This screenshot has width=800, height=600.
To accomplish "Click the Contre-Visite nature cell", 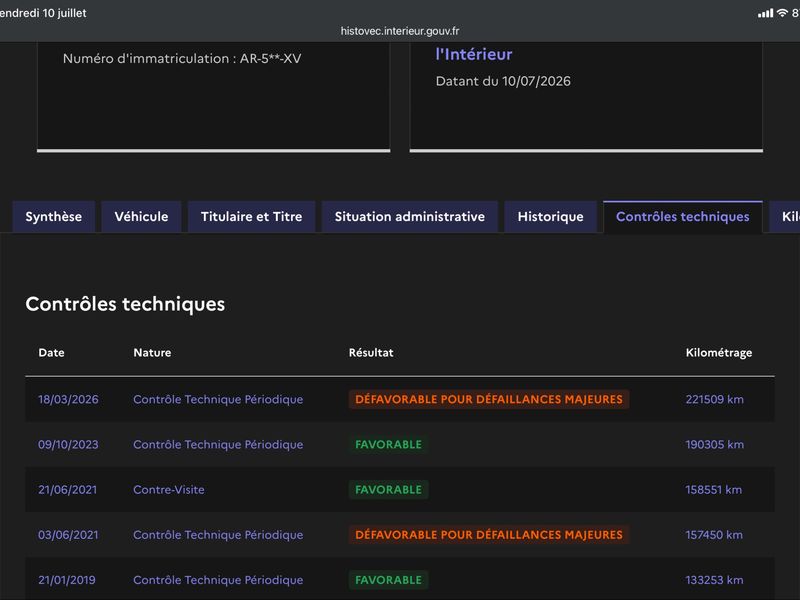I will point(169,490).
